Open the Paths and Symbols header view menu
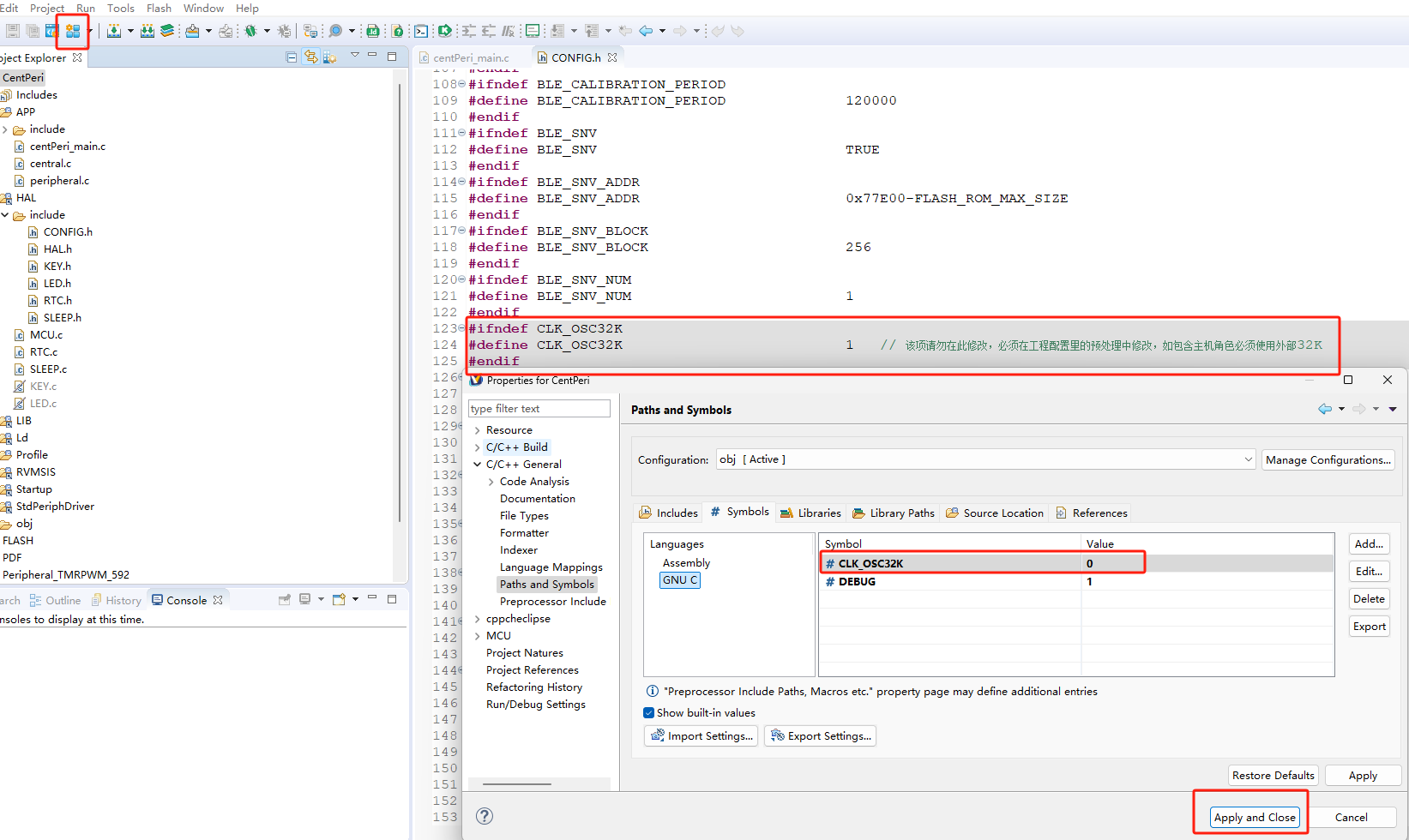The height and width of the screenshot is (840, 1409). [1393, 410]
